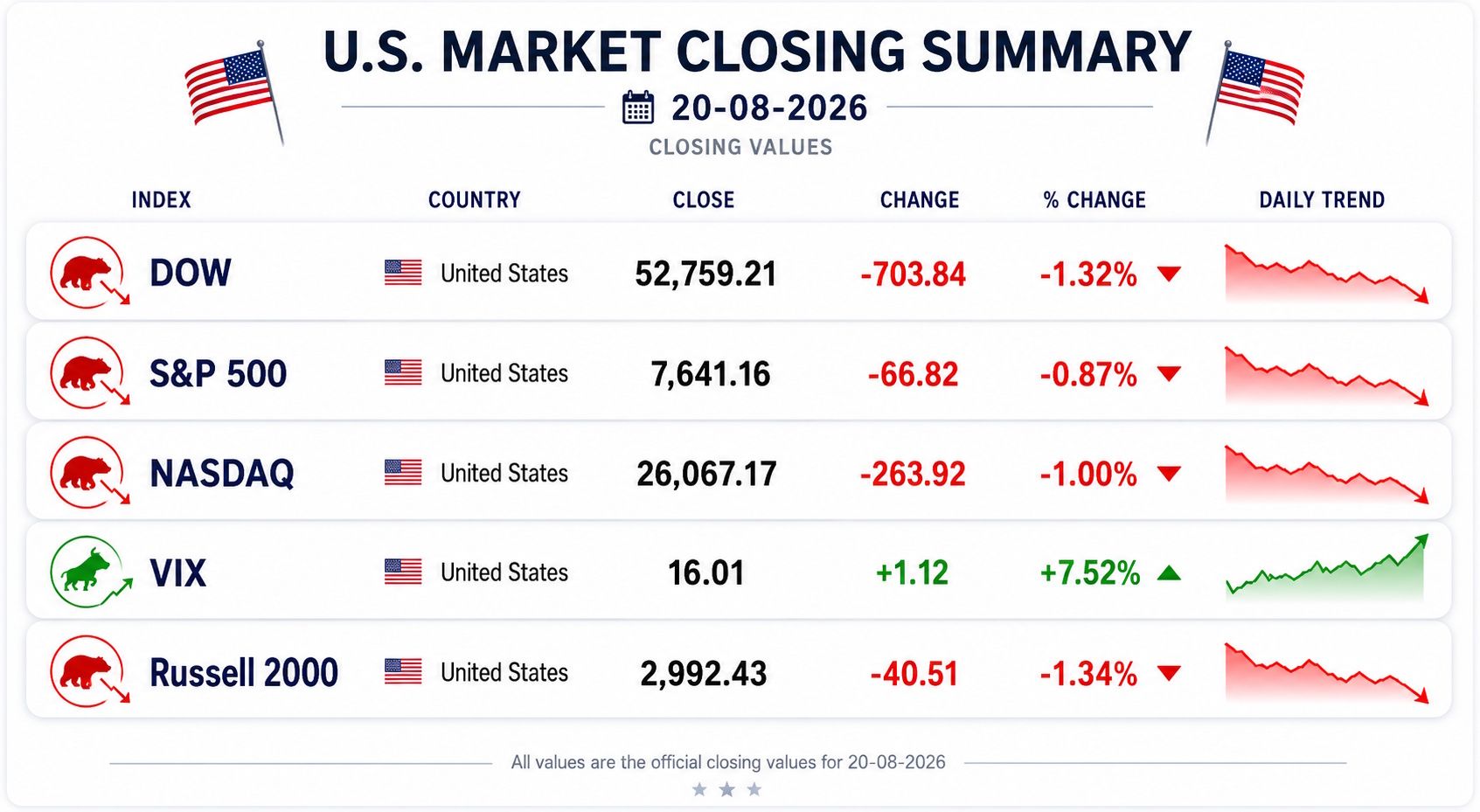
Task: Click the green up triangle next to +7.52%
Action: [x=1169, y=573]
